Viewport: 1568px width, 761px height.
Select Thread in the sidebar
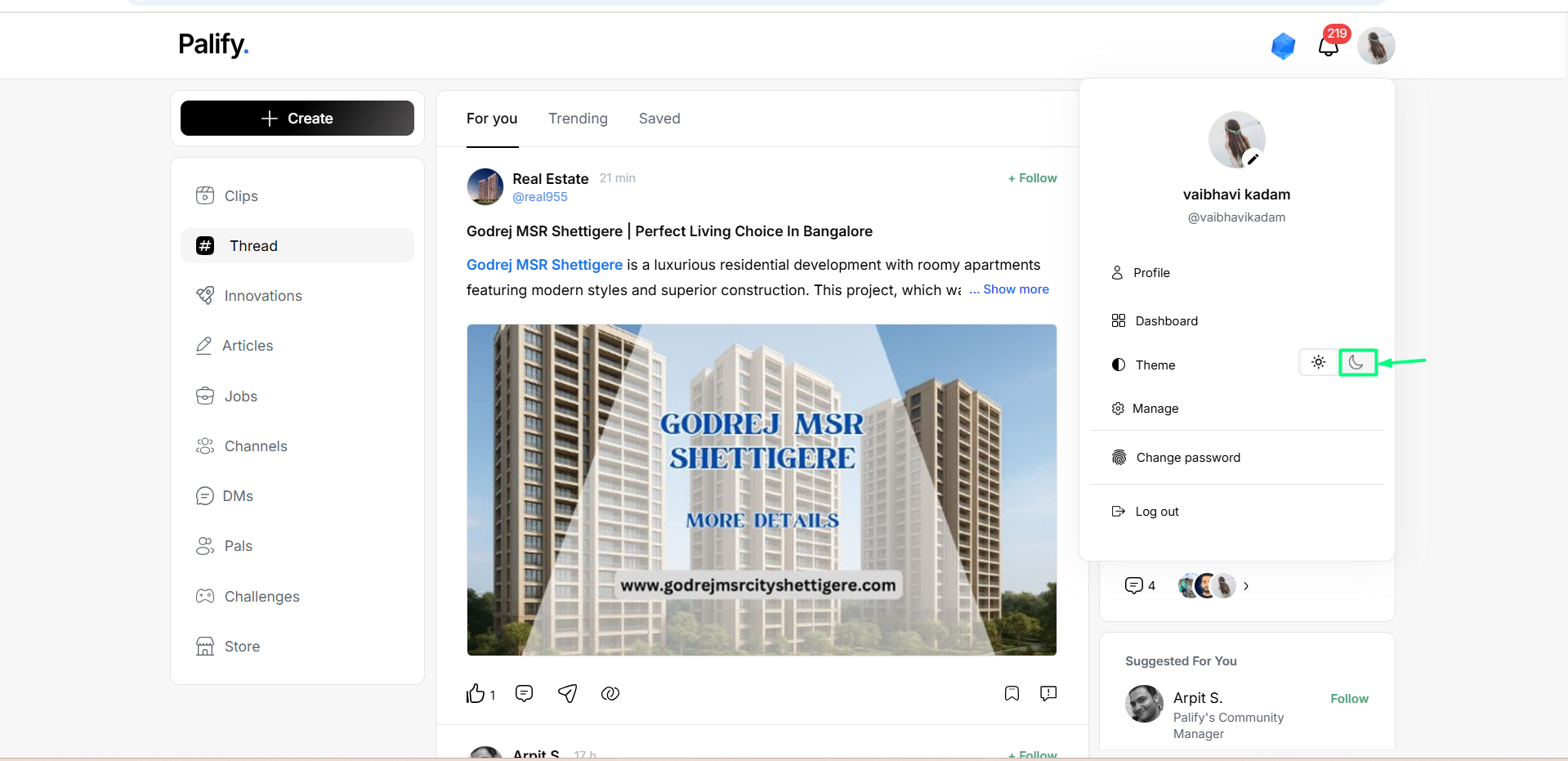[x=297, y=246]
